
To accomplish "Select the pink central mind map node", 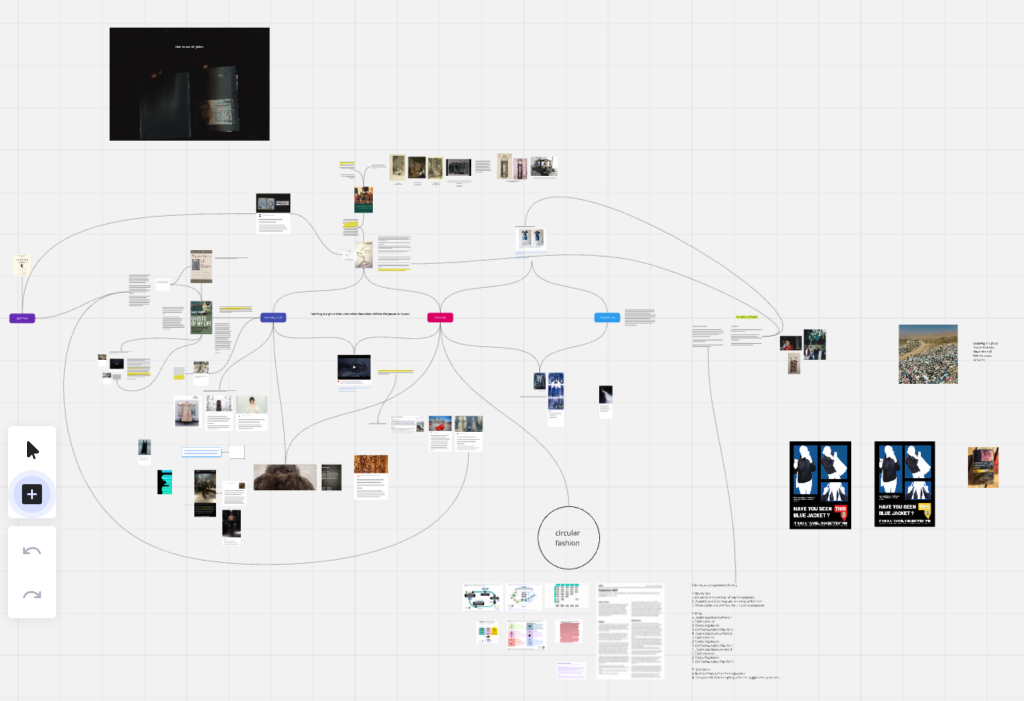I will [440, 317].
